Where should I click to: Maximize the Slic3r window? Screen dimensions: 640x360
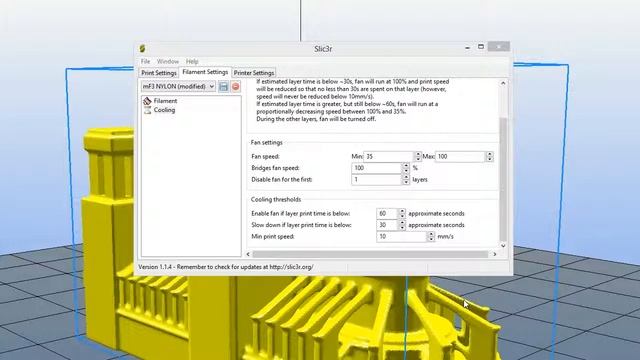tap(481, 47)
